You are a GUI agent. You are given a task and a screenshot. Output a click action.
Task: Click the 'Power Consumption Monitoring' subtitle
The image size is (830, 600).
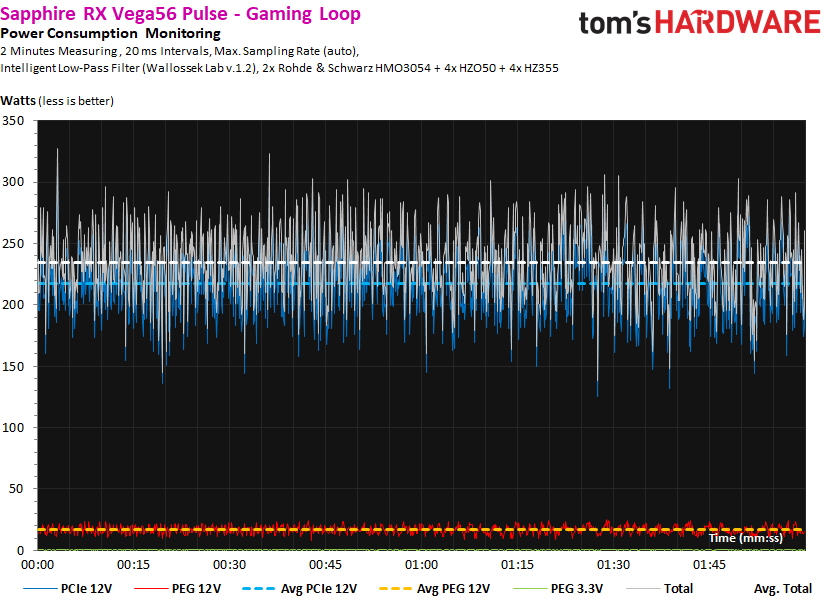(111, 33)
